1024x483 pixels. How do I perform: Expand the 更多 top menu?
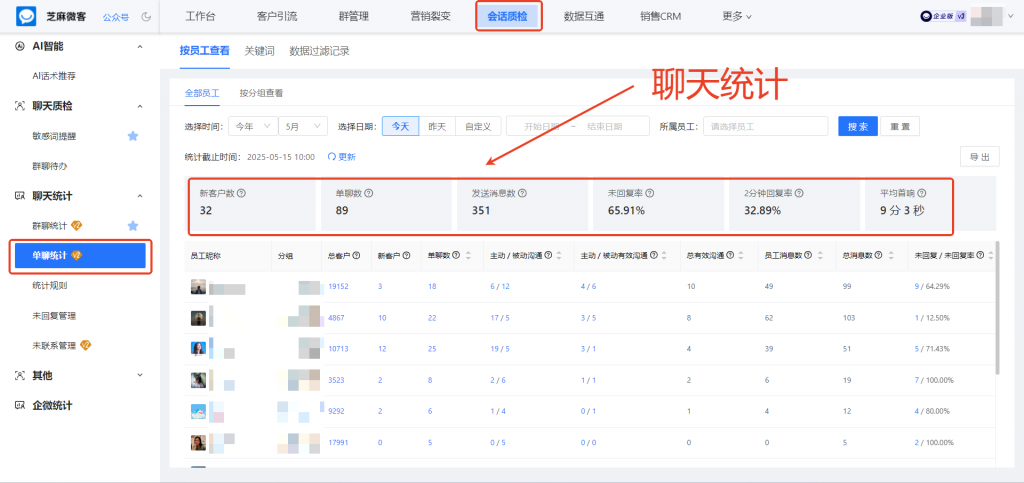(736, 17)
